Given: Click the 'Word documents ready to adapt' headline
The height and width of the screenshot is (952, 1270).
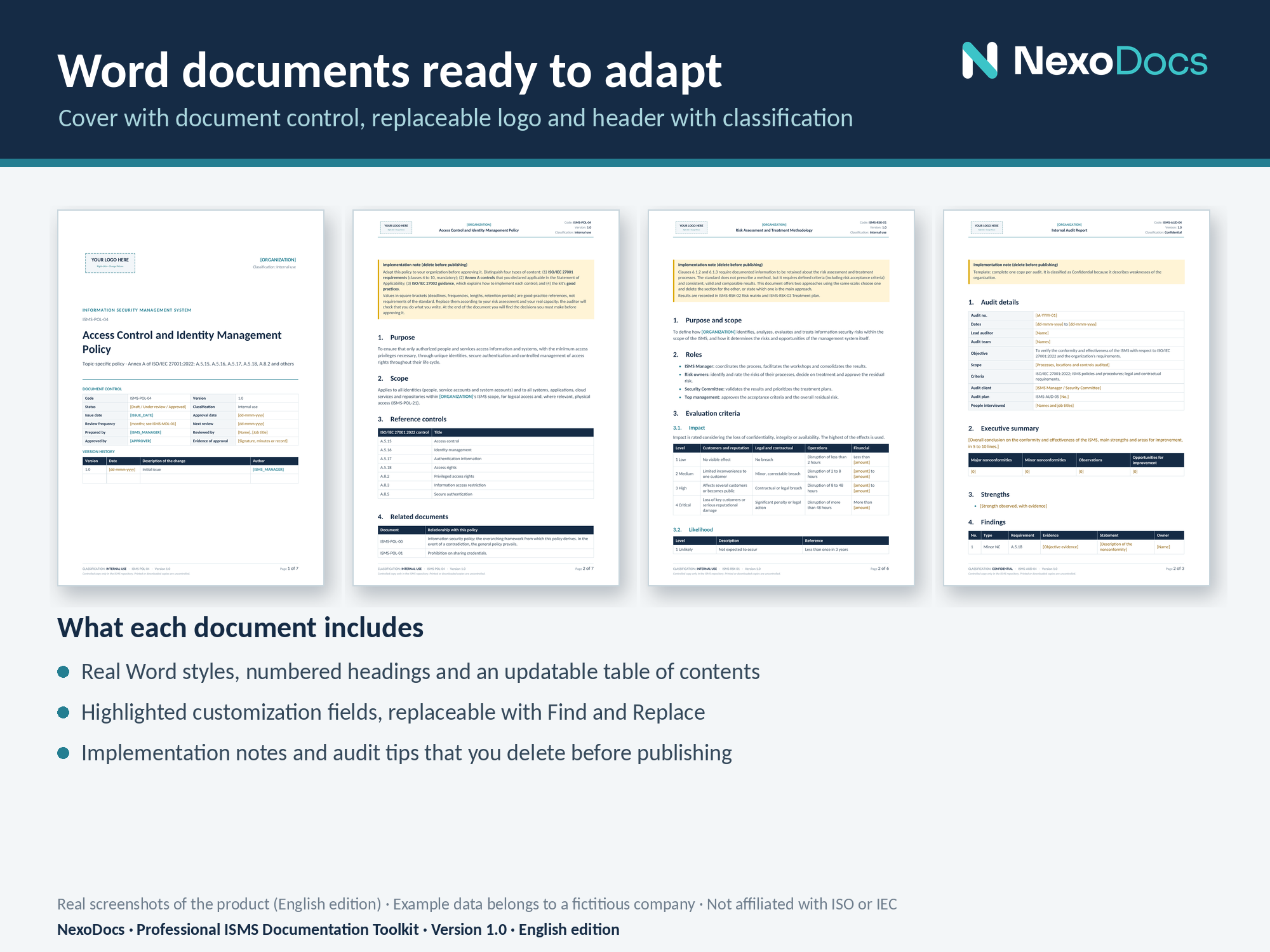Looking at the screenshot, I should coord(389,70).
